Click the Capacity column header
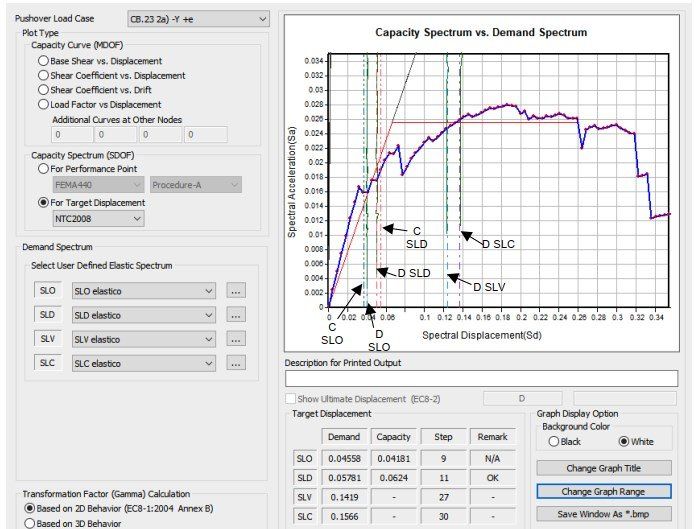Screen dimensions: 700x529 coord(393,437)
